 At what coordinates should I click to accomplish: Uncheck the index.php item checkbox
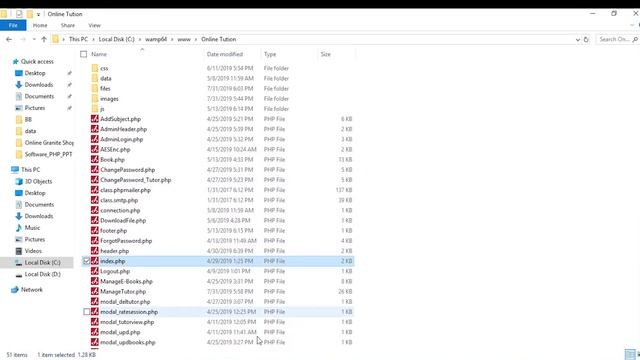click(87, 261)
